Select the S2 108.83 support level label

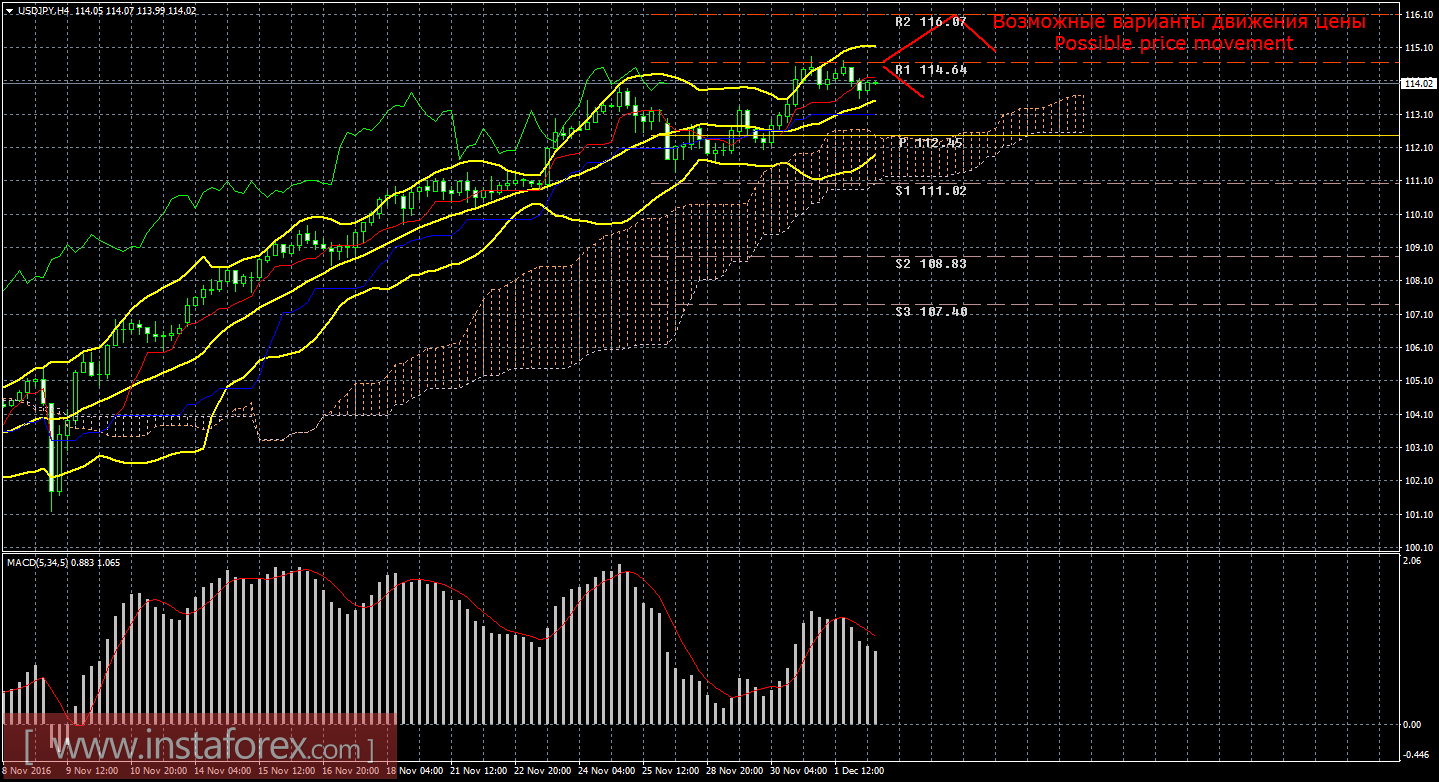point(930,263)
